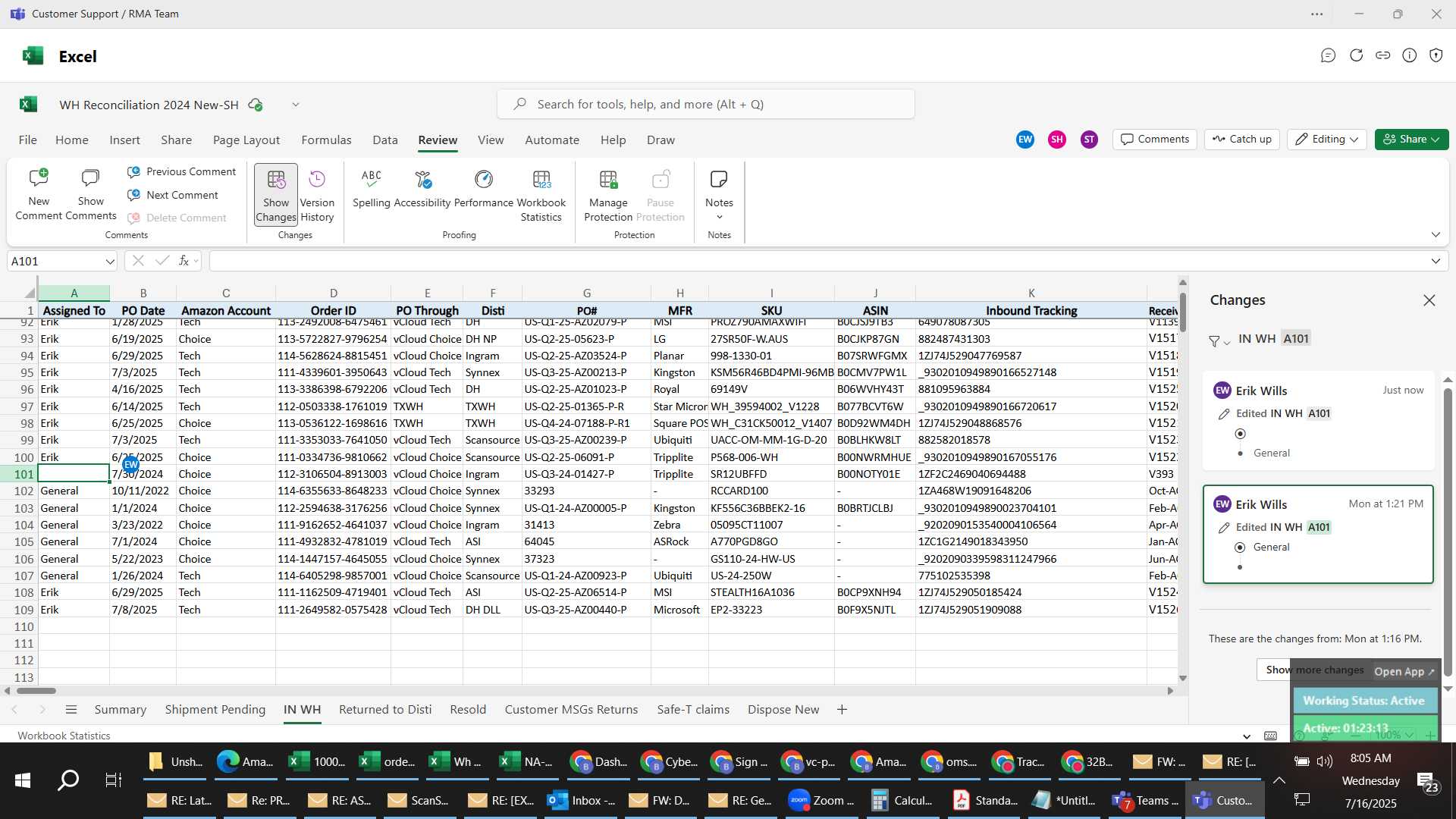Click the shield security icon
The image size is (1456, 819).
click(1436, 55)
